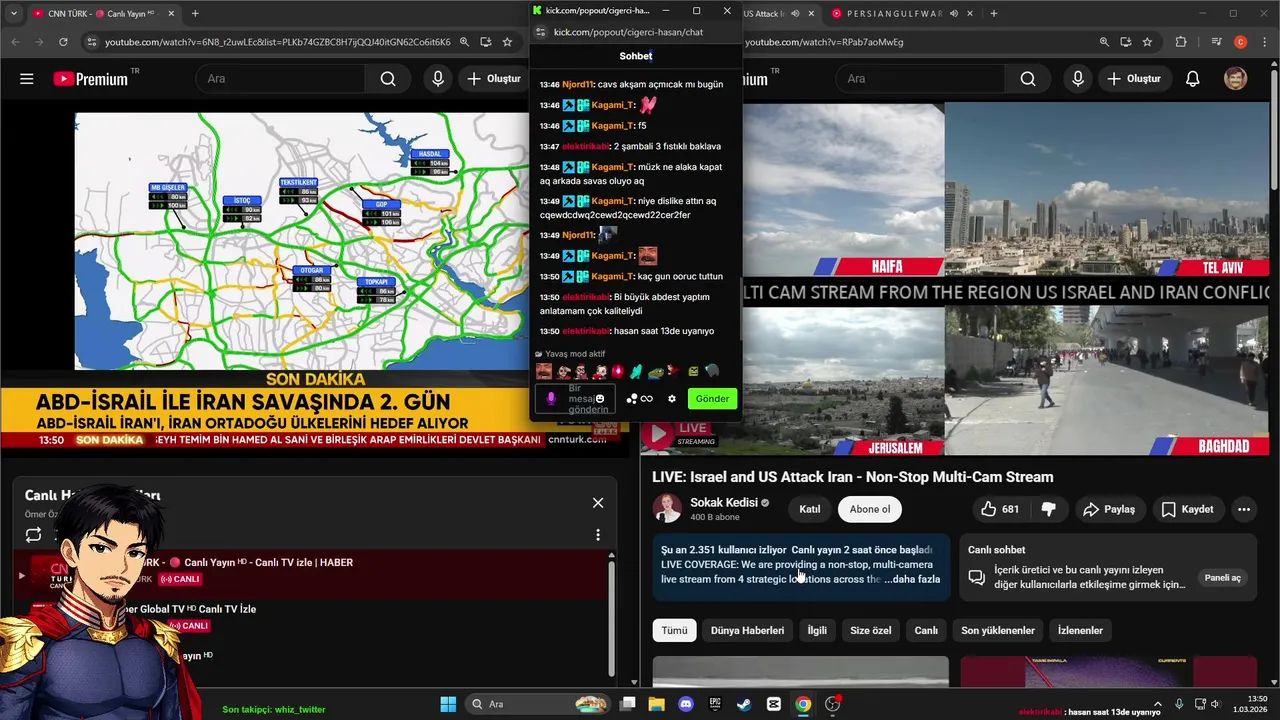Select Dünya Haberleri filter chip
Screen dimensions: 1280x720
[x=747, y=631]
